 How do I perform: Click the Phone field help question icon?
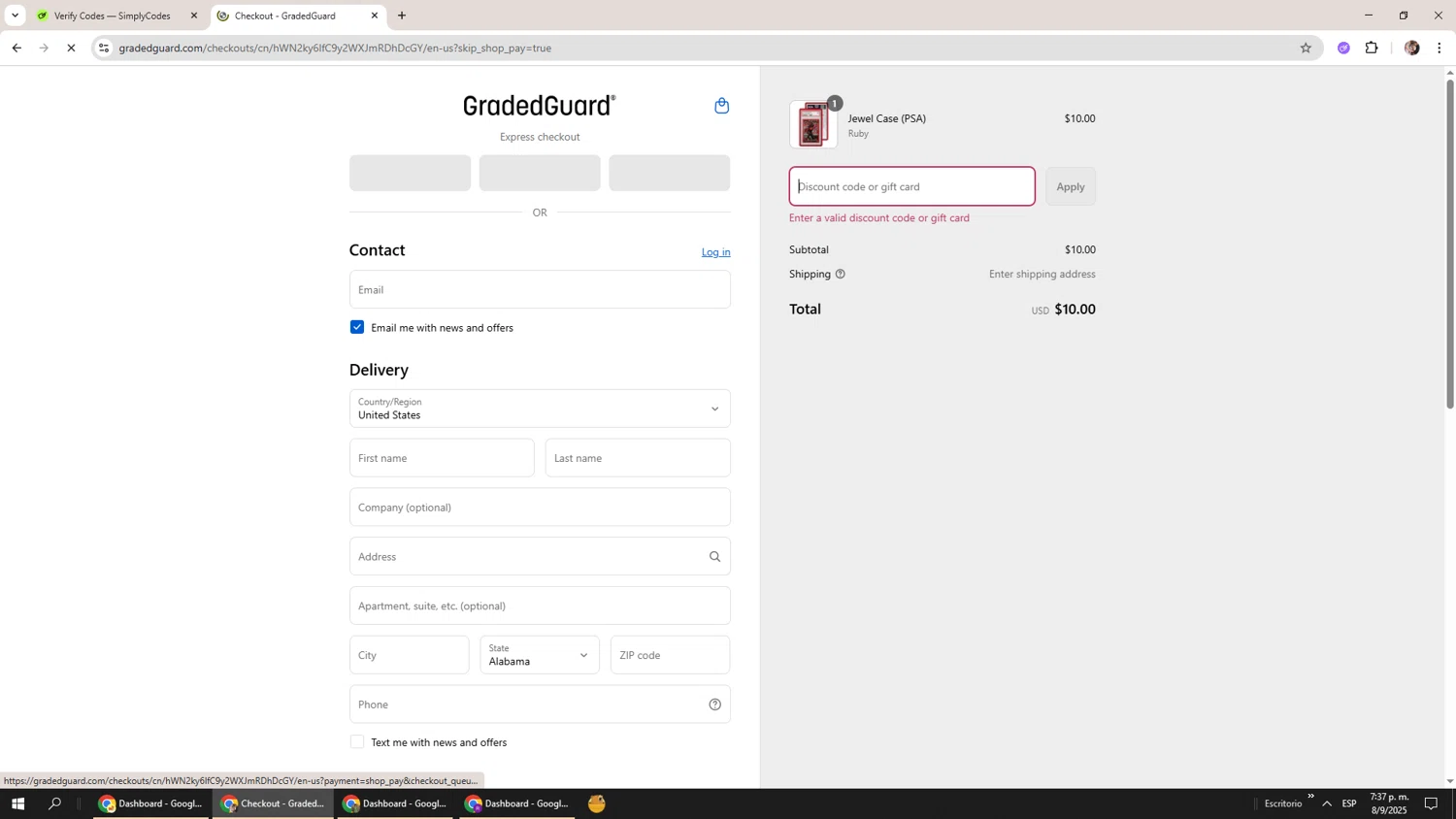pyautogui.click(x=714, y=704)
